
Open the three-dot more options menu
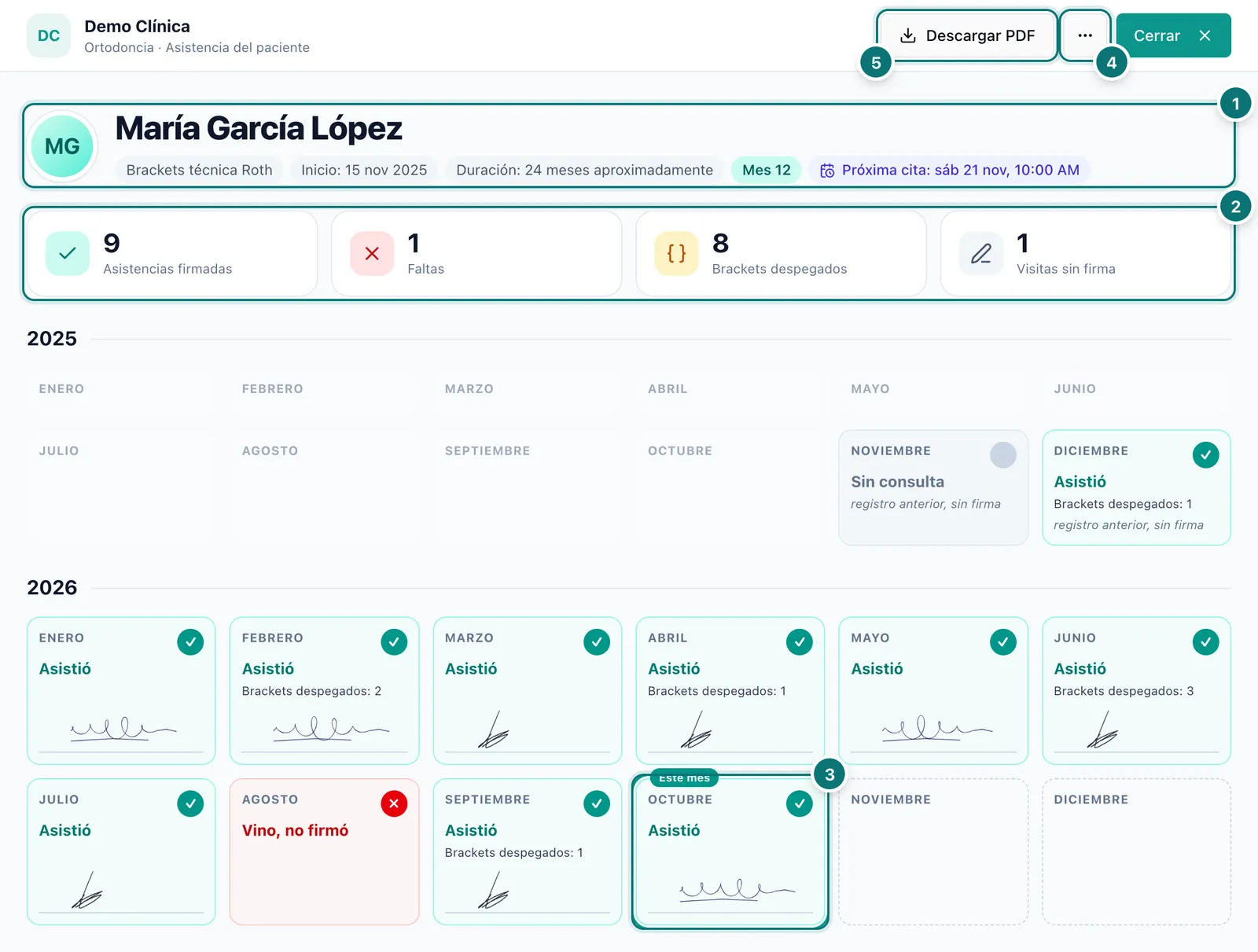(1085, 35)
